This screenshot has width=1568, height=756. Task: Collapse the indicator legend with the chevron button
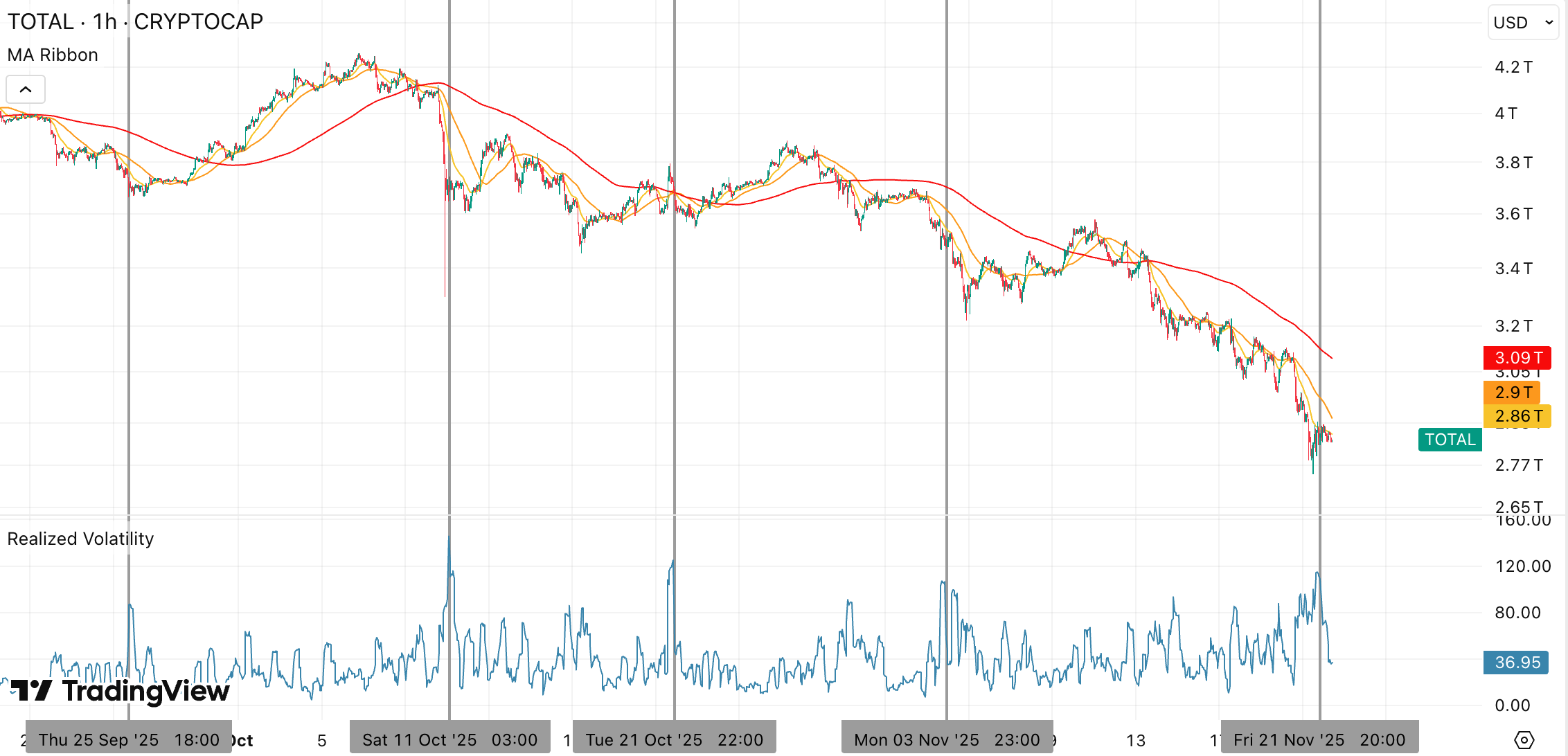(x=26, y=89)
